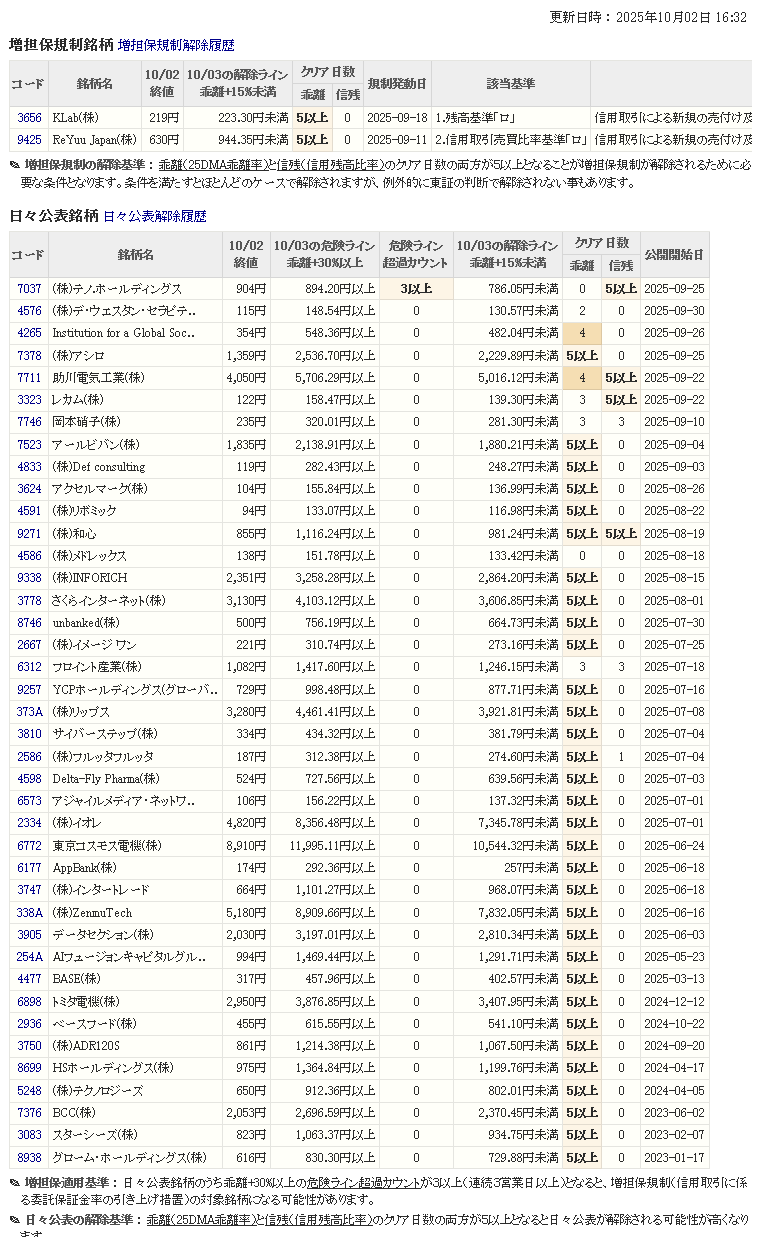Click the 公開開始日 column header
757x1237 pixels.
pyautogui.click(x=673, y=255)
